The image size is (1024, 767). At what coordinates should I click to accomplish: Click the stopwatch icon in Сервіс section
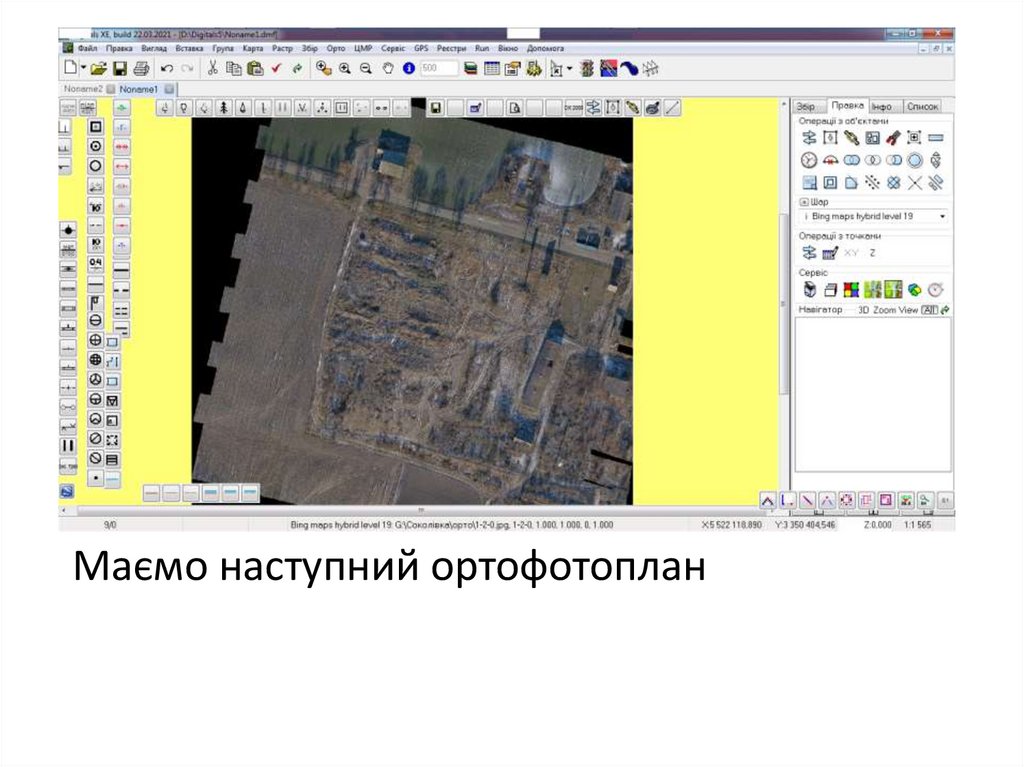936,290
